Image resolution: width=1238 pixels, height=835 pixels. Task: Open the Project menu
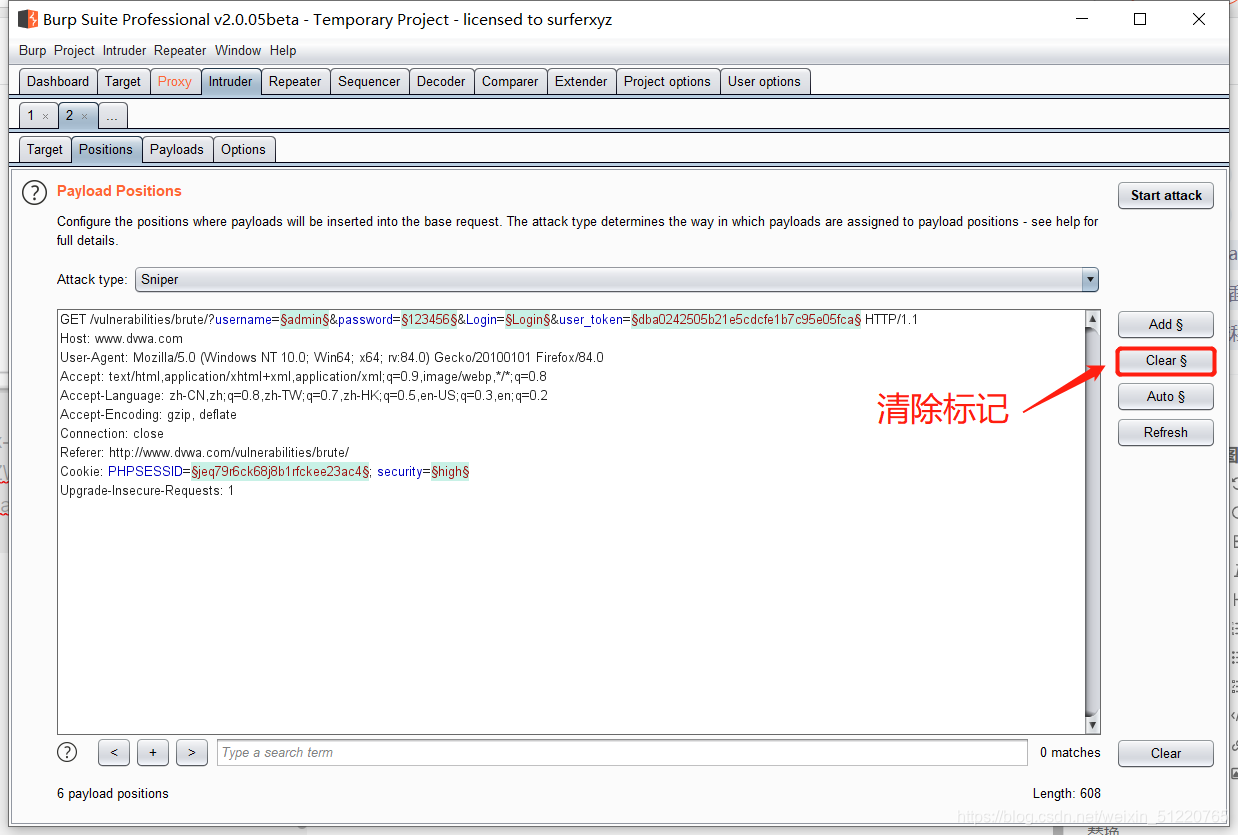tap(74, 50)
